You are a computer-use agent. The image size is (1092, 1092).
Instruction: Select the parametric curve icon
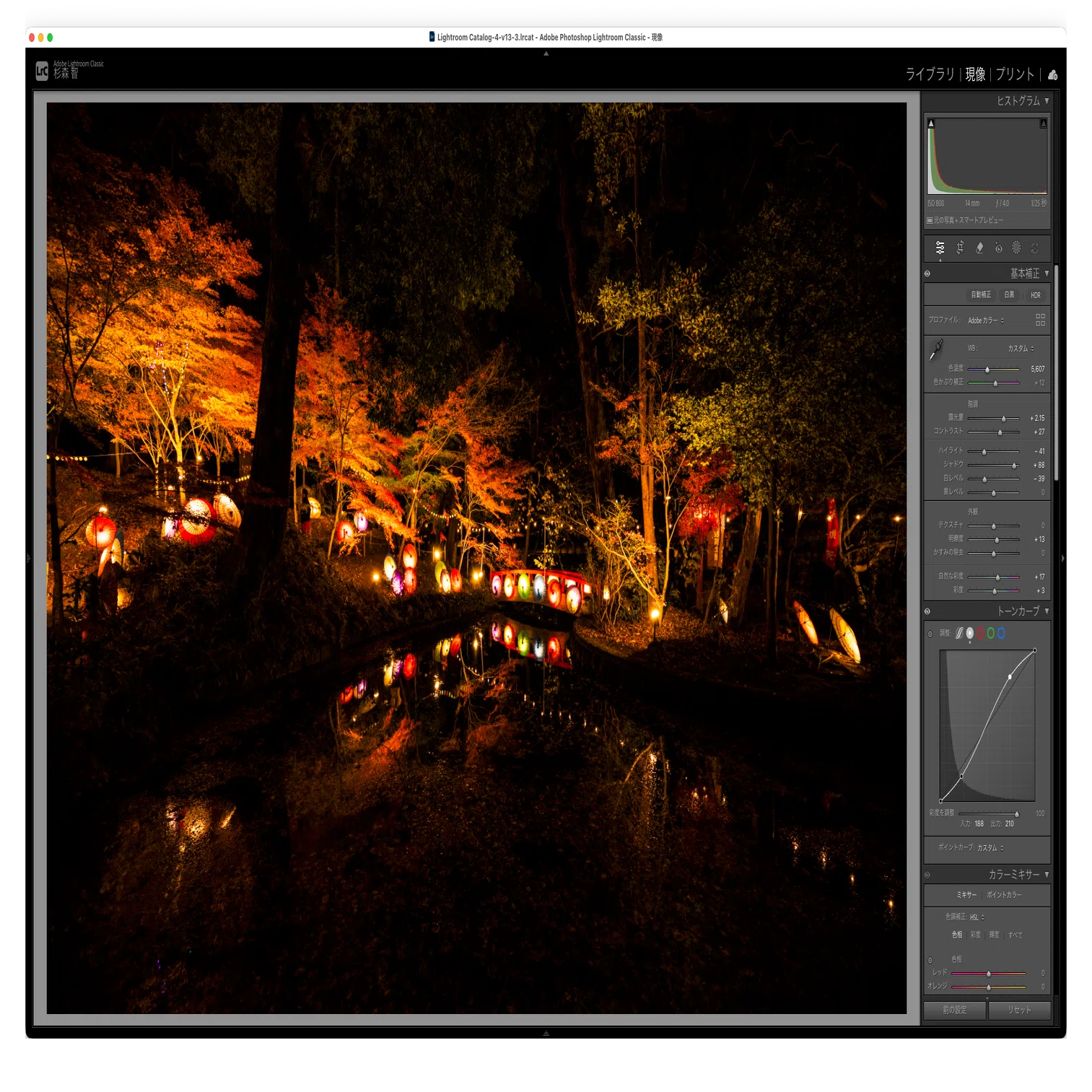pyautogui.click(x=959, y=633)
